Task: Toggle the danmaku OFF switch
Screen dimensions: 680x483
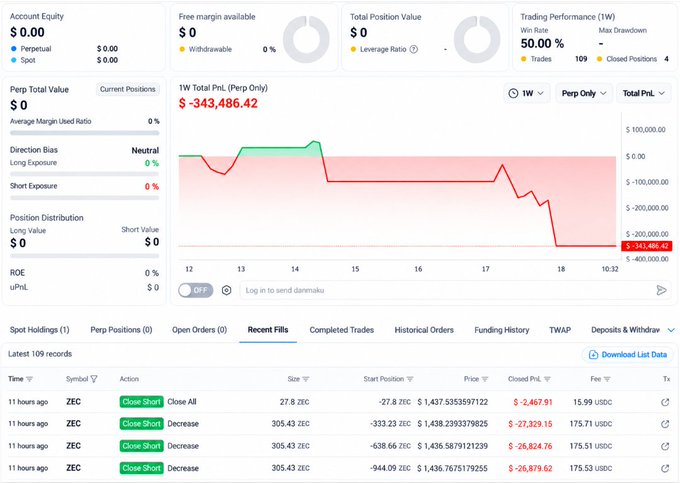Action: pos(196,290)
